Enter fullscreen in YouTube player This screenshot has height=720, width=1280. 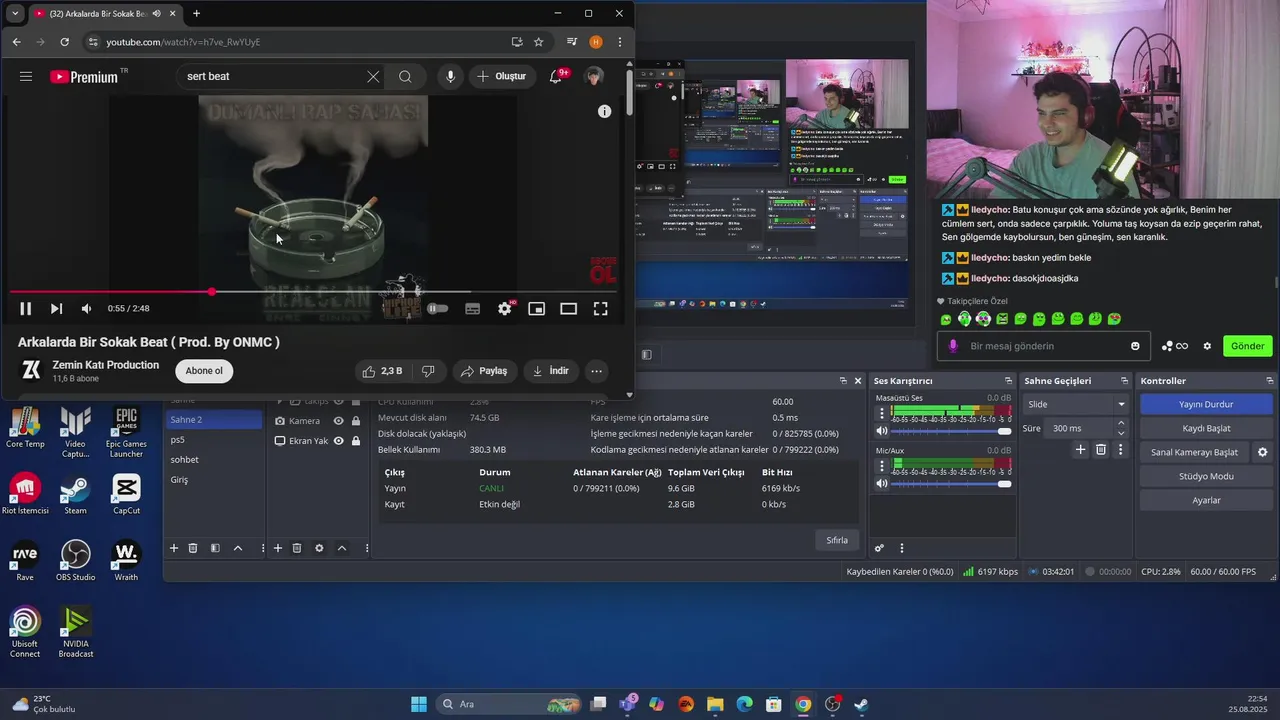(601, 309)
